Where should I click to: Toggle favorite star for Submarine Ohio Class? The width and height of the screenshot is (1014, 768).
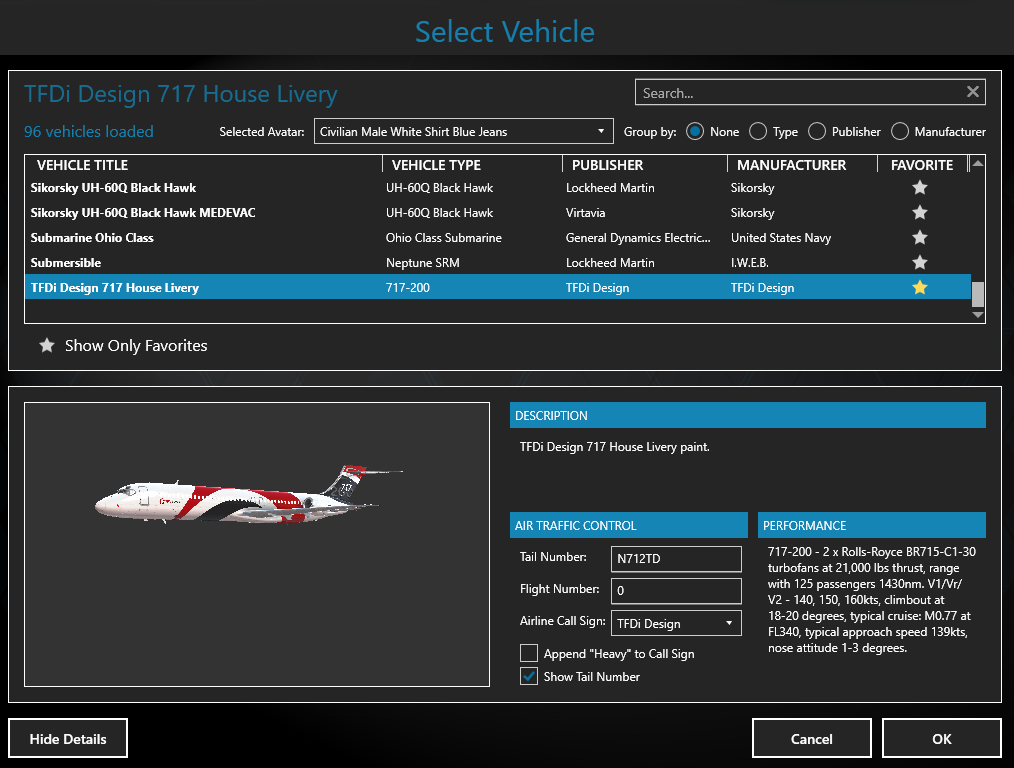[x=920, y=237]
